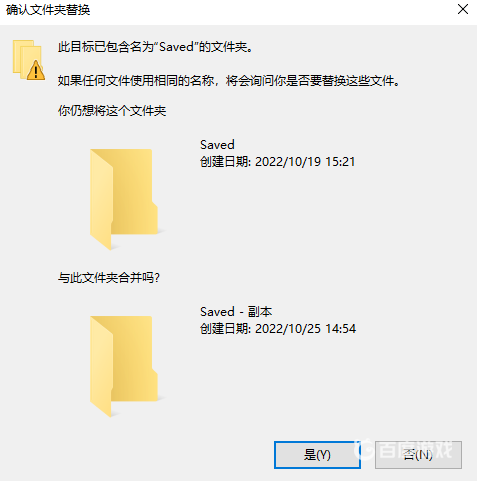Screen dimensions: 477x481
Task: Click the 创建日期 label under Saved
Action: [x=225, y=162]
